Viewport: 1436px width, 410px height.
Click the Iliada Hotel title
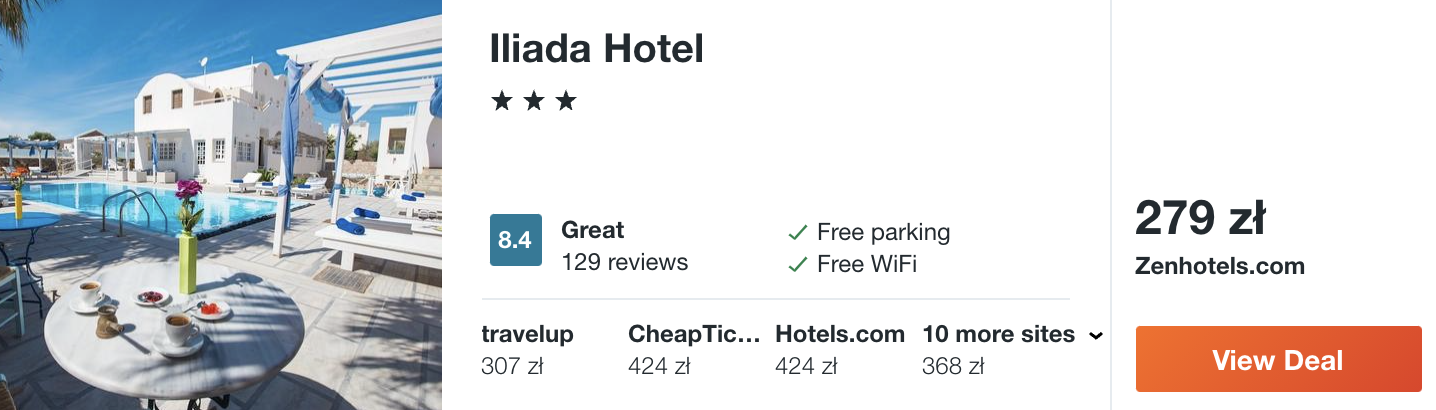point(597,48)
